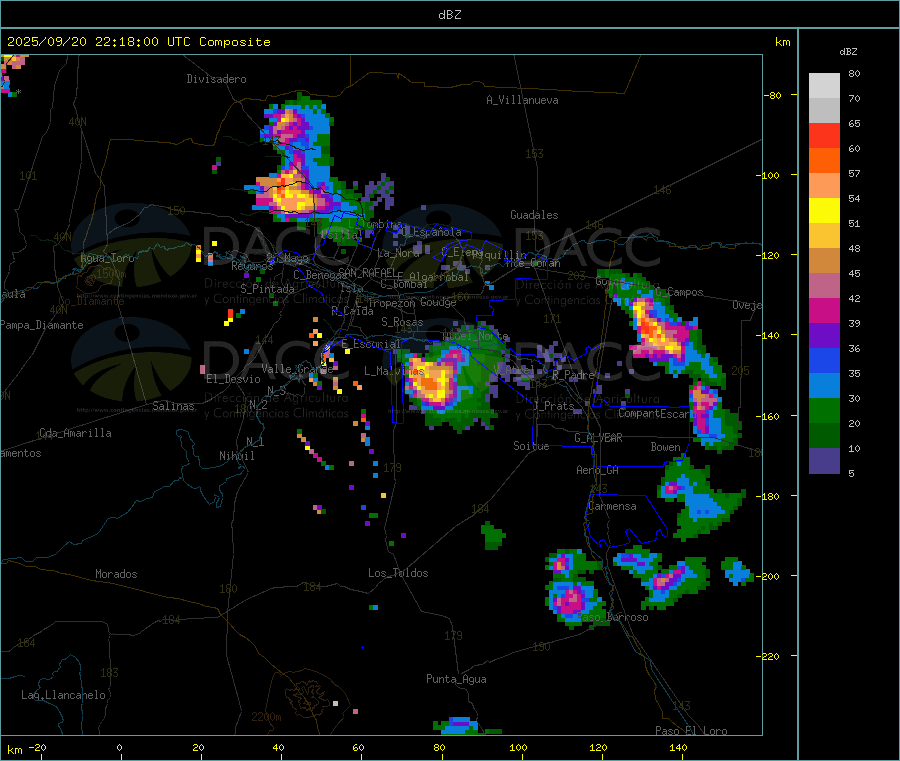Click the Valle_Grande map label
Image resolution: width=900 pixels, height=761 pixels.
tap(297, 368)
